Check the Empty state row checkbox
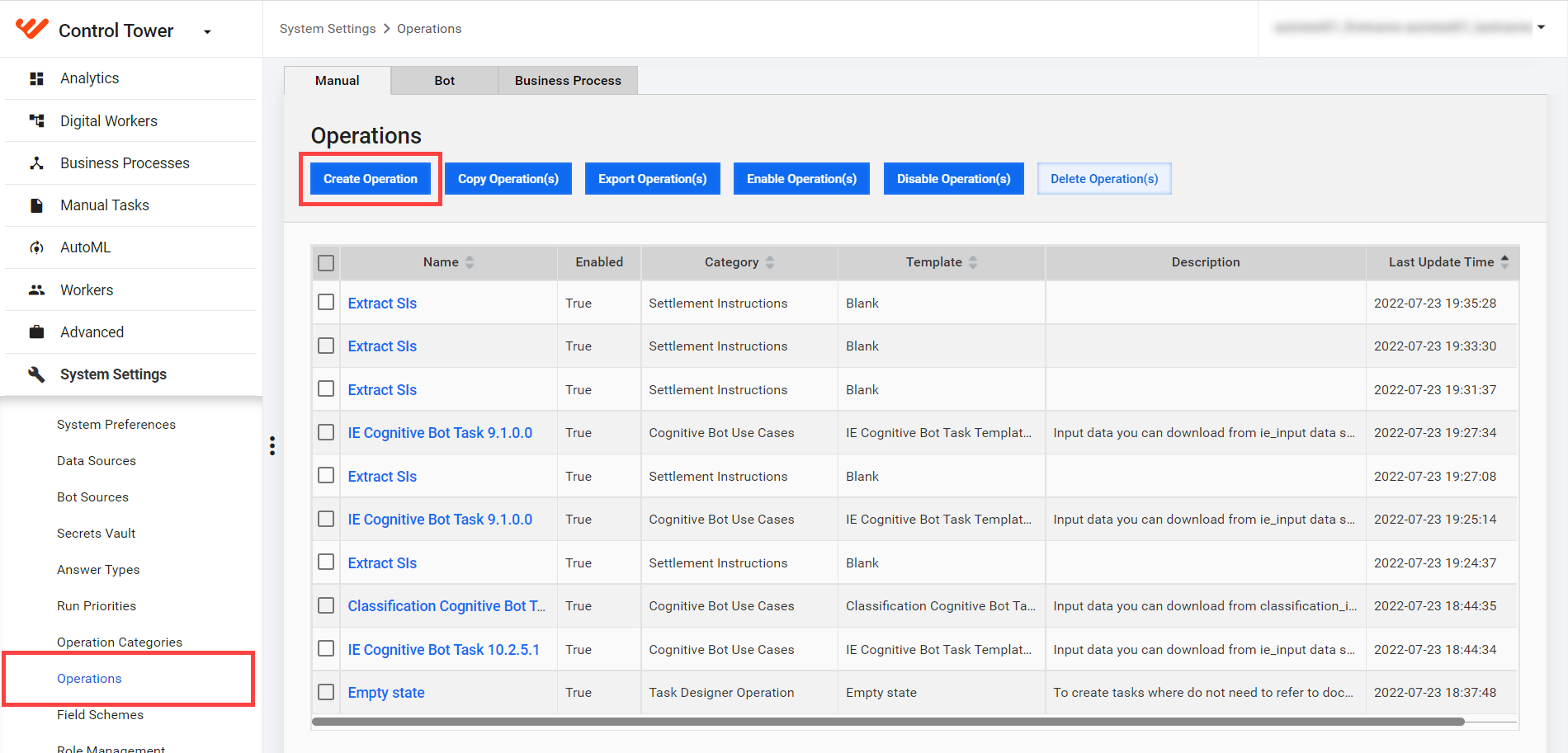1568x753 pixels. click(326, 692)
